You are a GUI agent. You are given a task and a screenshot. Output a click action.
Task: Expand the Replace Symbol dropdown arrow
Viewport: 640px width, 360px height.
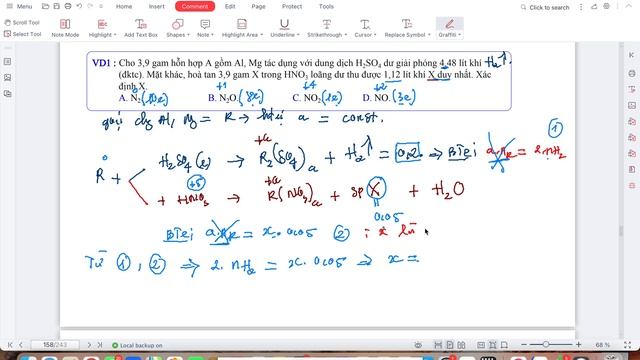[429, 35]
